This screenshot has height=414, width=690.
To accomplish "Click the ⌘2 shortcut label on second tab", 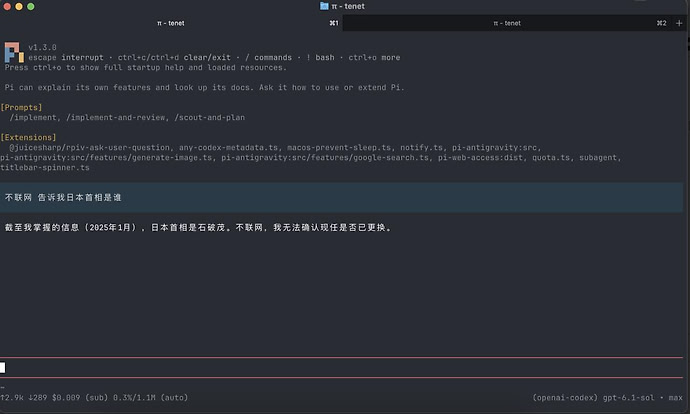I will [661, 23].
